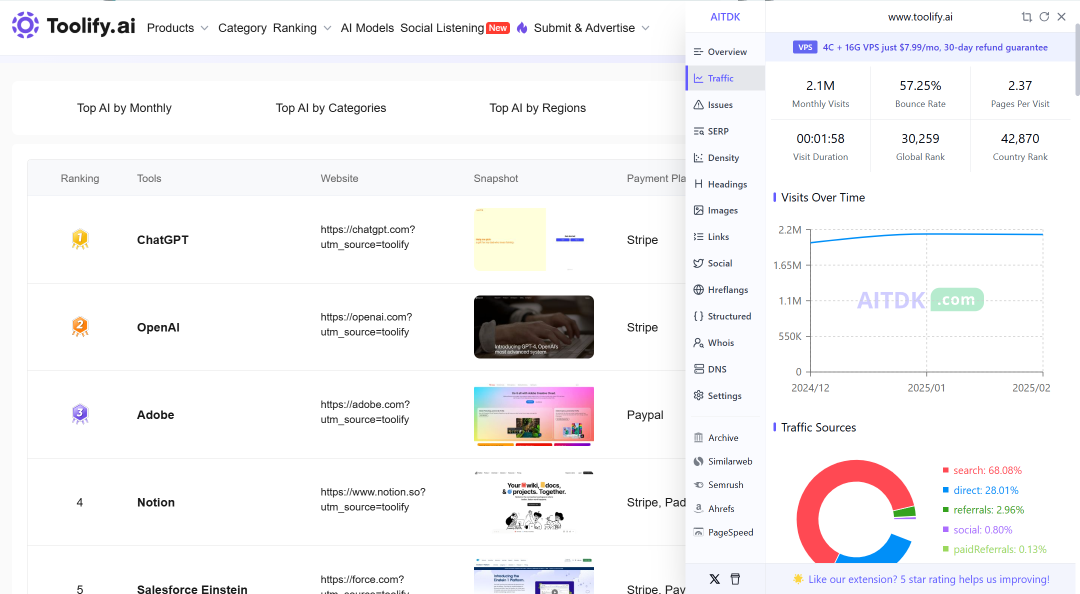
Task: Switch to the Top AI by Monthly tab
Action: point(124,108)
